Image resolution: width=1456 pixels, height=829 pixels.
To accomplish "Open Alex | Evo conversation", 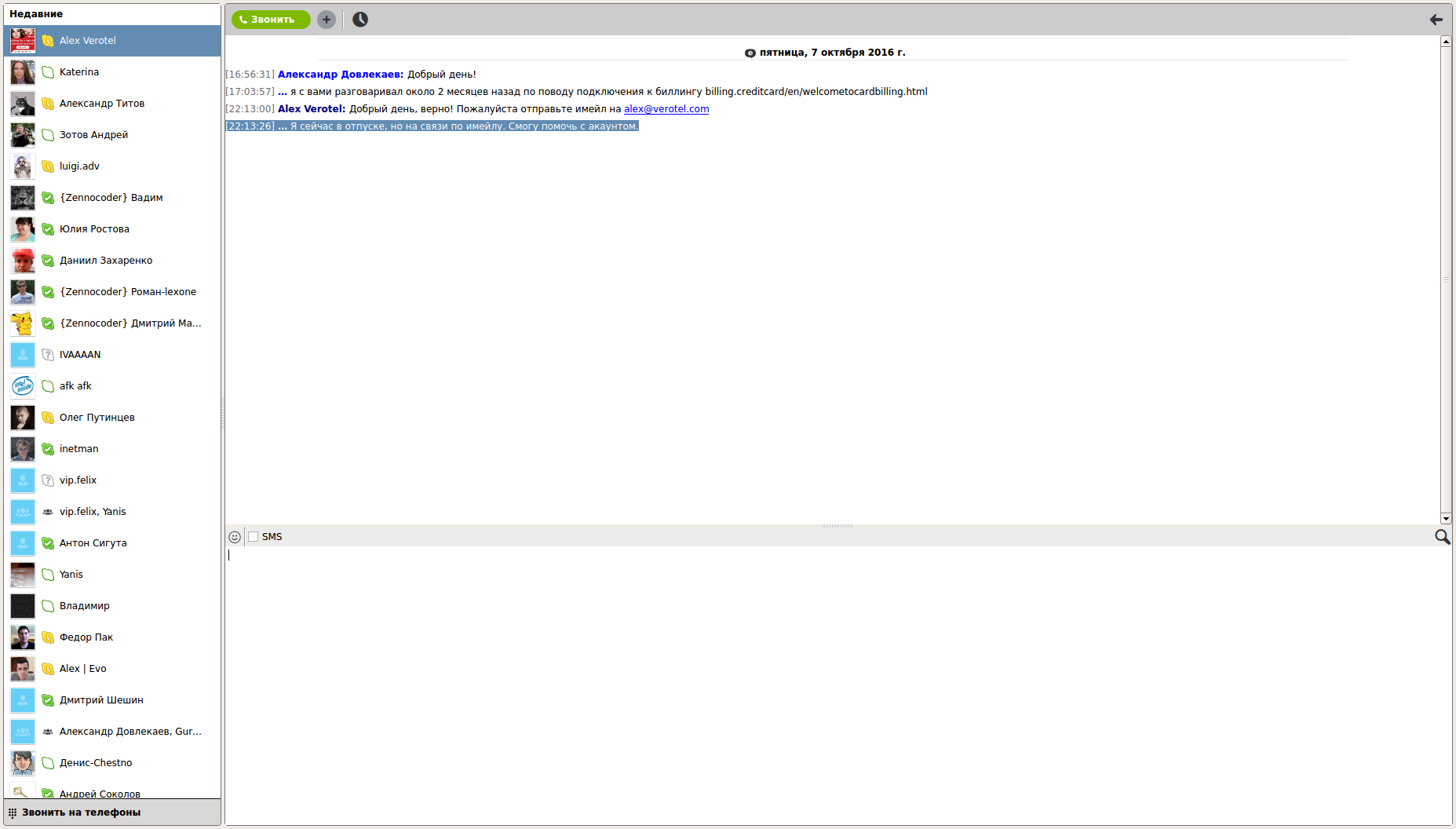I will 112,669.
